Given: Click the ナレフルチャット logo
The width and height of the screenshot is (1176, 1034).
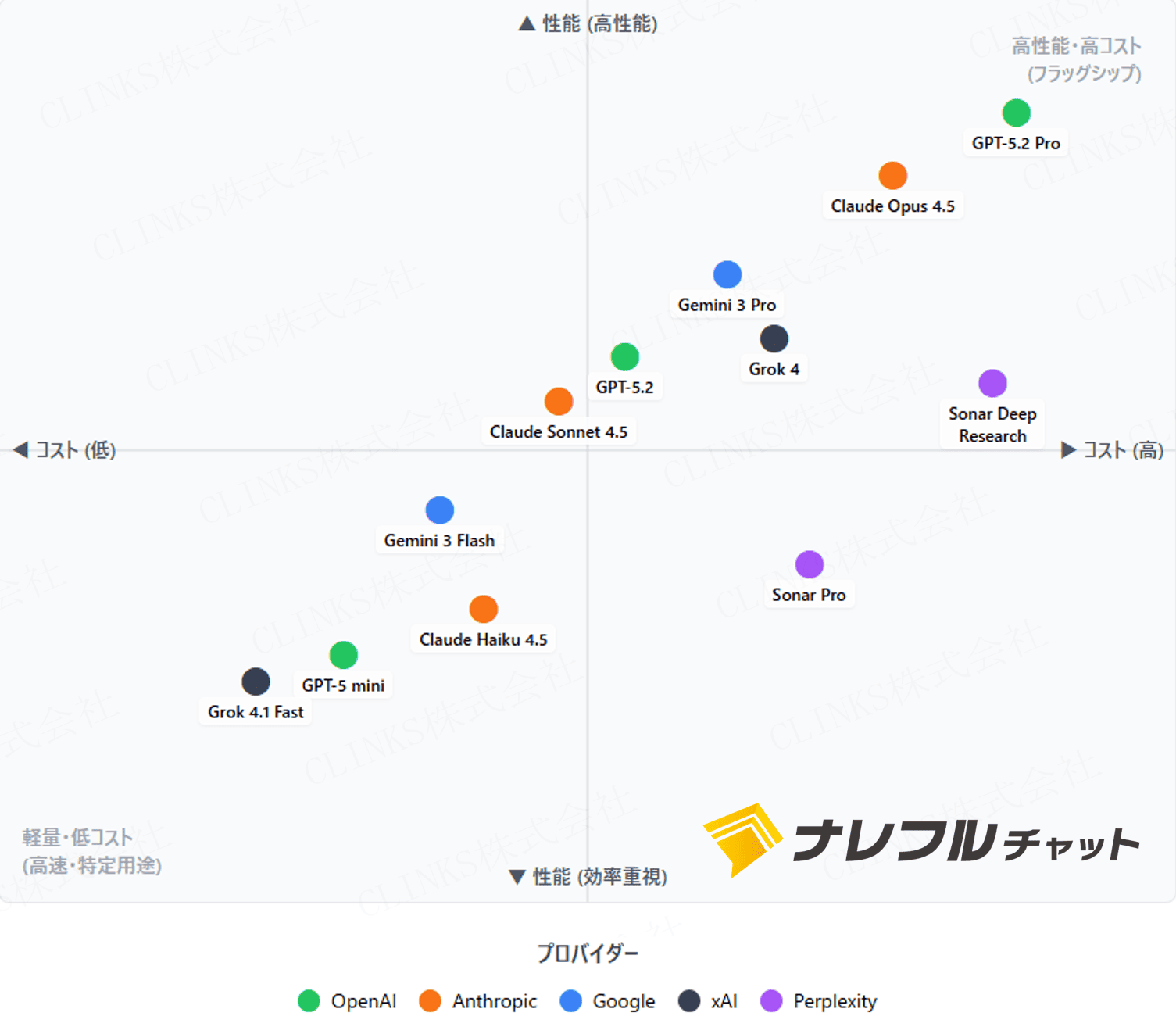Looking at the screenshot, I should pos(922,840).
